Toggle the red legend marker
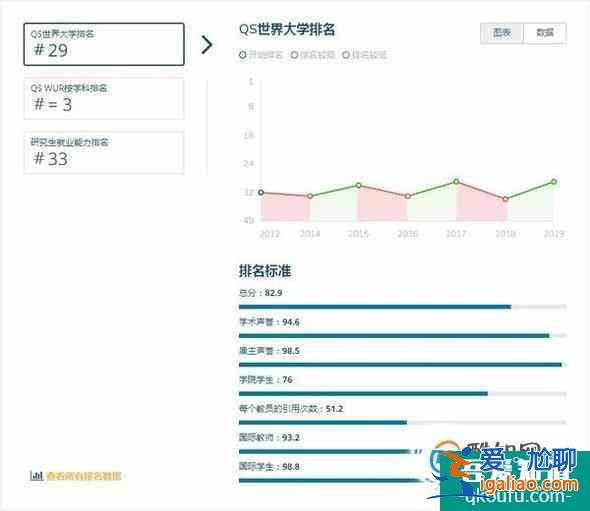Screen dimensions: 590x511 [346, 55]
